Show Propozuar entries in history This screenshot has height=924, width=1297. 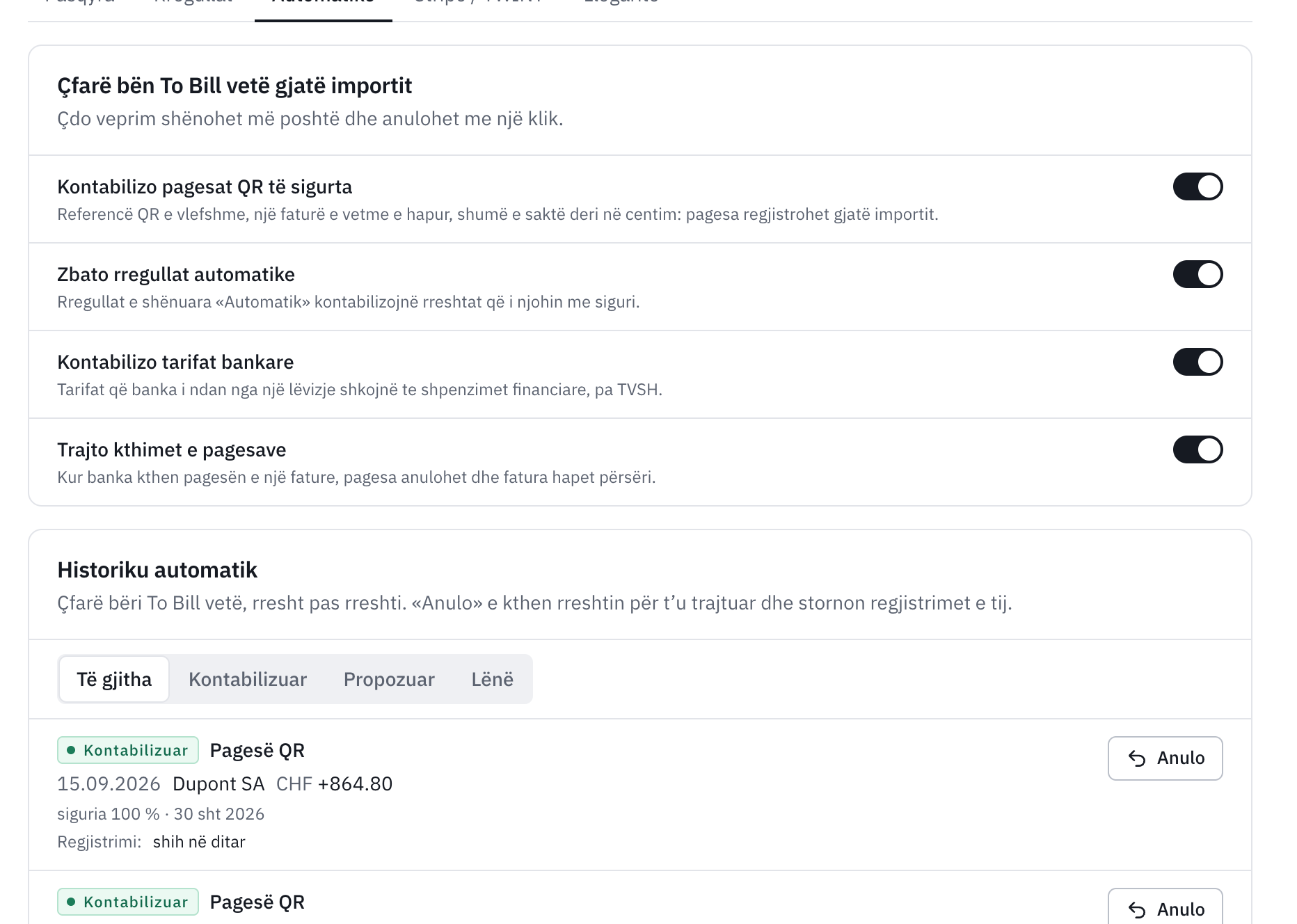click(389, 679)
